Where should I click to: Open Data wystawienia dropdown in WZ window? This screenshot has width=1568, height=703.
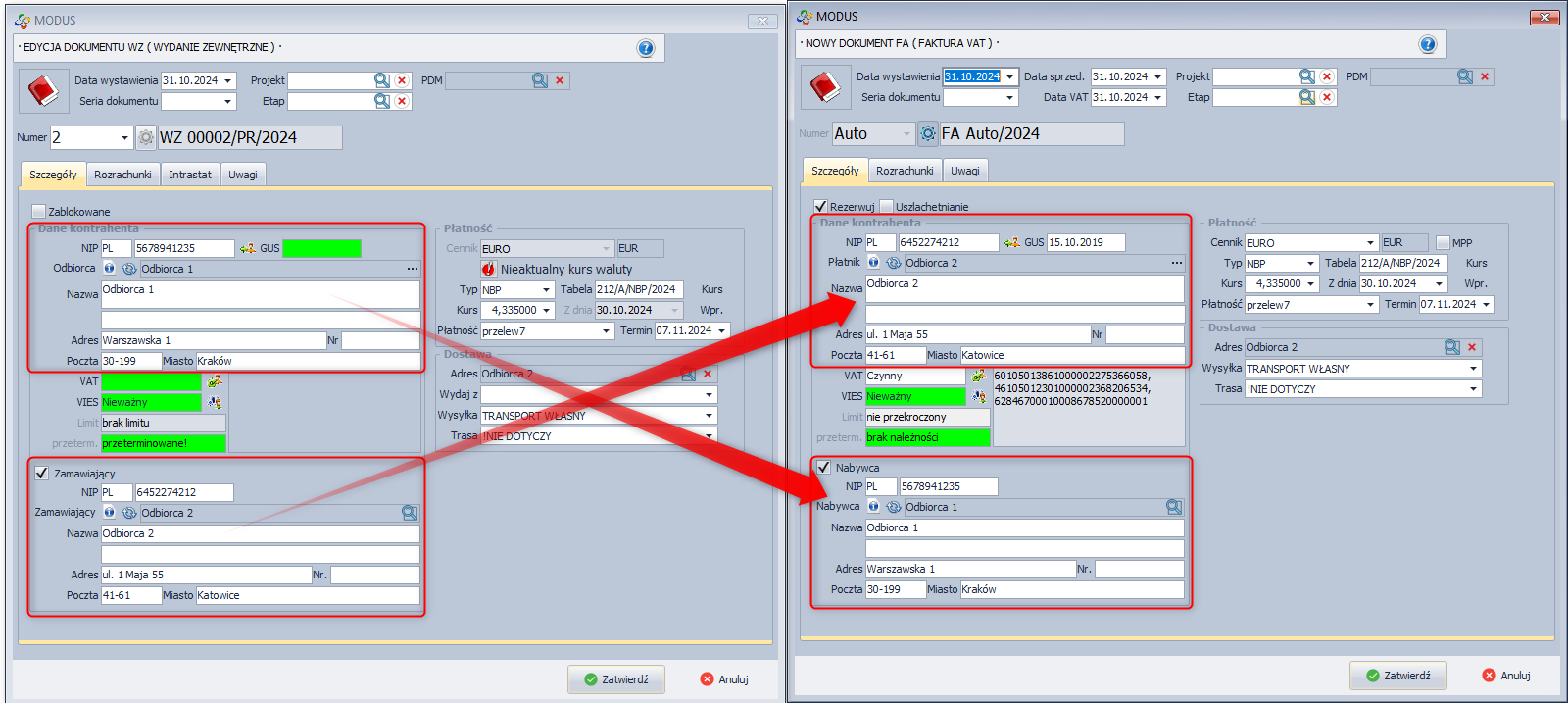pos(228,81)
